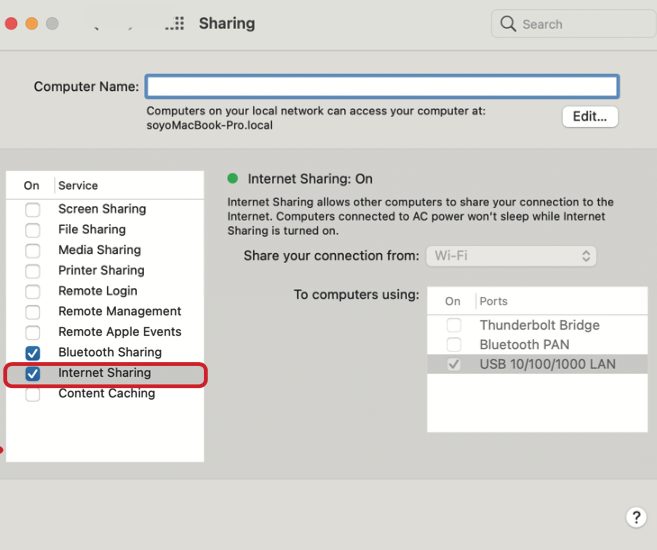
Task: Uncheck the Bluetooth Sharing checkbox
Action: point(33,353)
